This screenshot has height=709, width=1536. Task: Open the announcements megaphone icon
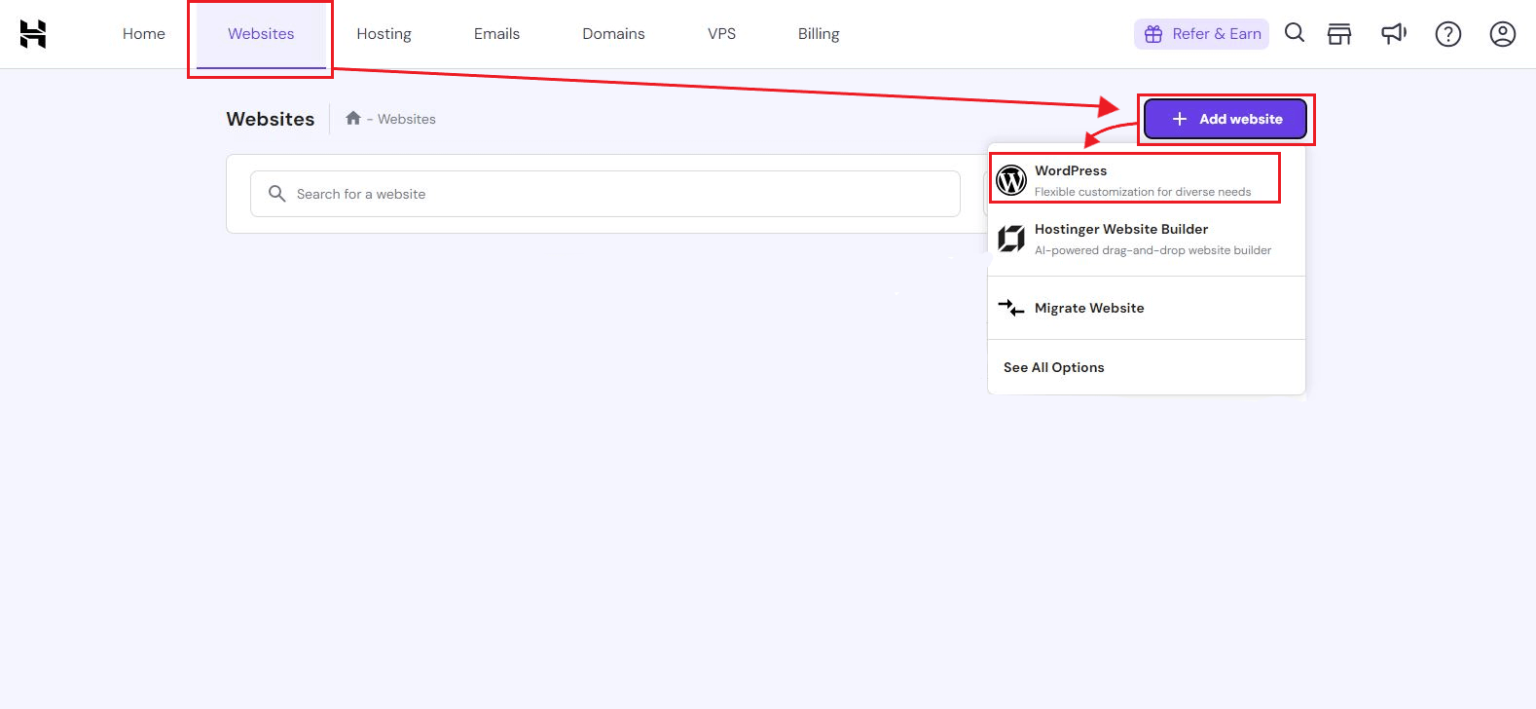point(1394,34)
